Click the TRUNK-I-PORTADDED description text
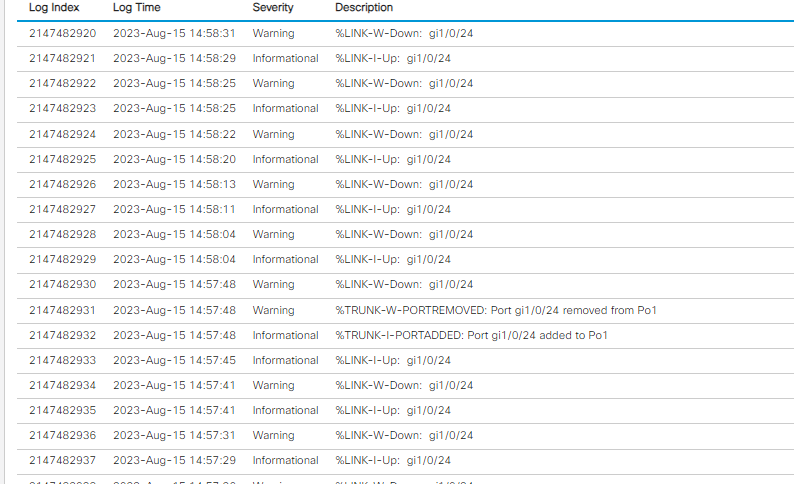This screenshot has height=484, width=794. [471, 335]
